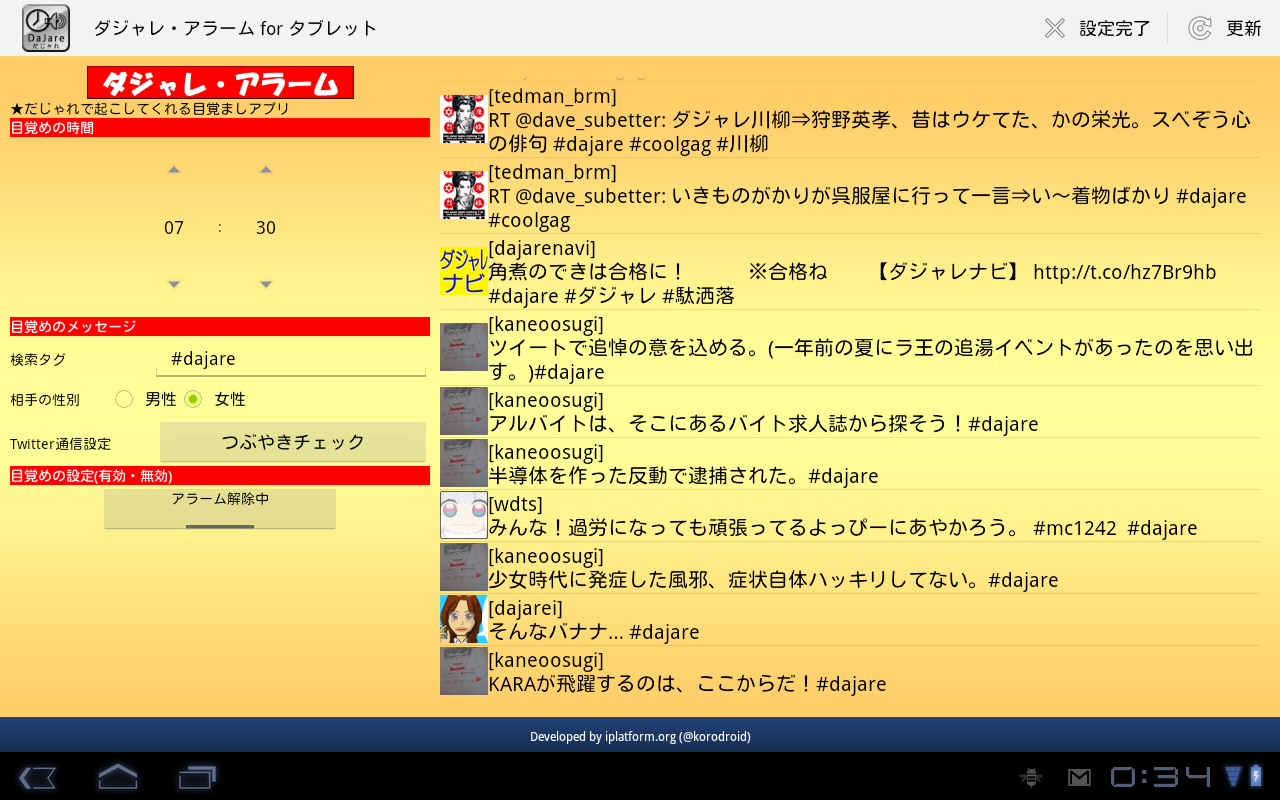Click the つぶやきチェック button

pyautogui.click(x=293, y=442)
